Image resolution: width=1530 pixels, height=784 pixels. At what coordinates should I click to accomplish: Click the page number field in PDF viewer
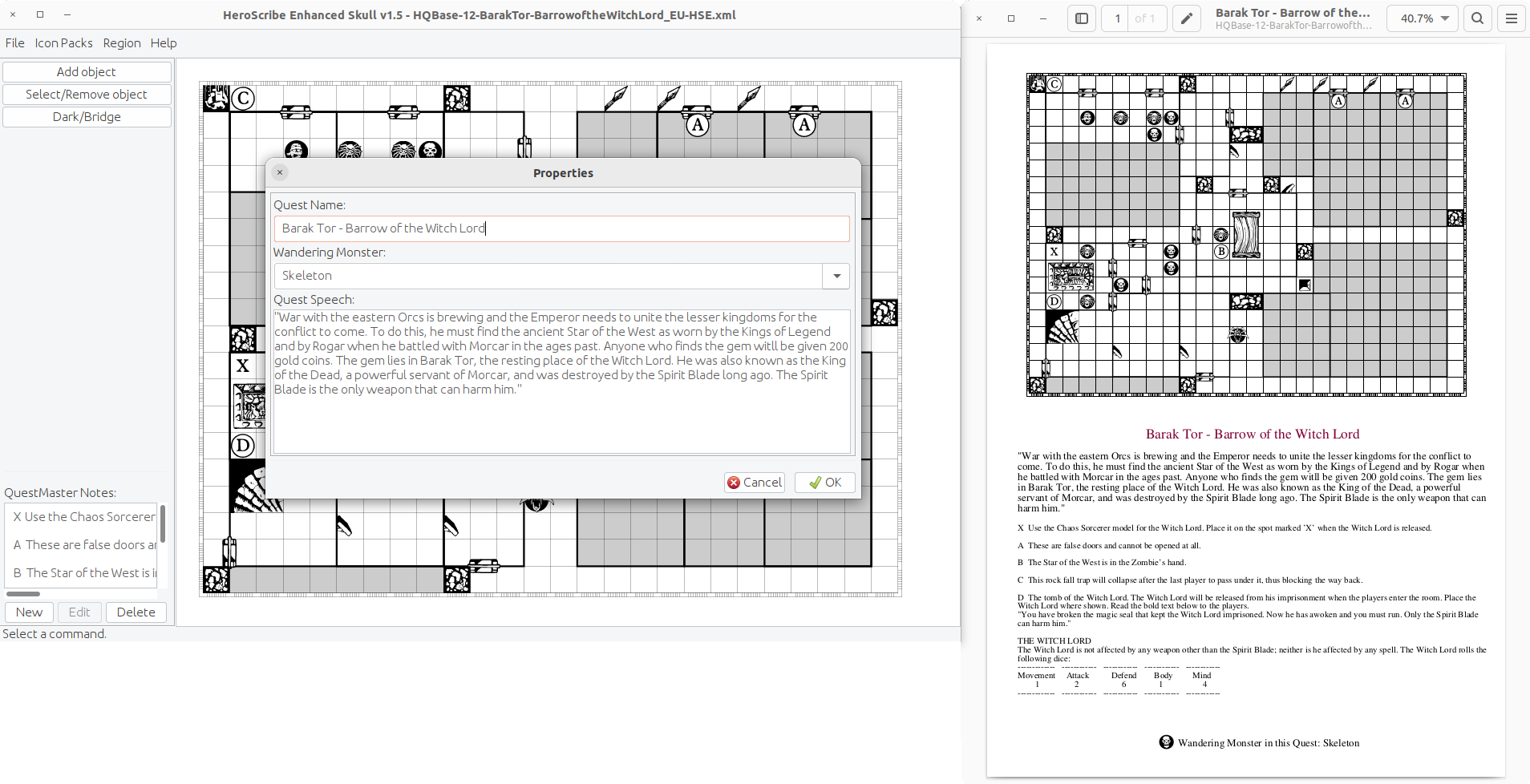1117,18
